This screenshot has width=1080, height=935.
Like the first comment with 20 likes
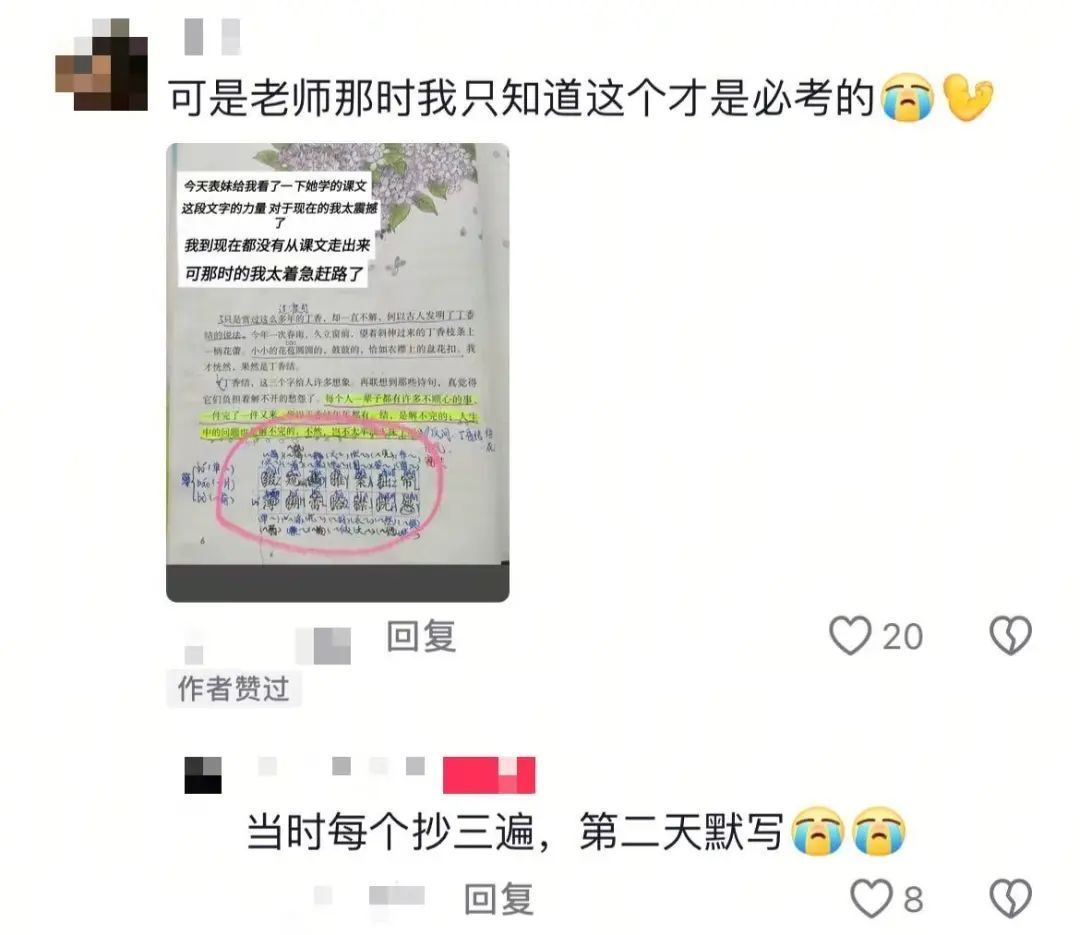[850, 635]
